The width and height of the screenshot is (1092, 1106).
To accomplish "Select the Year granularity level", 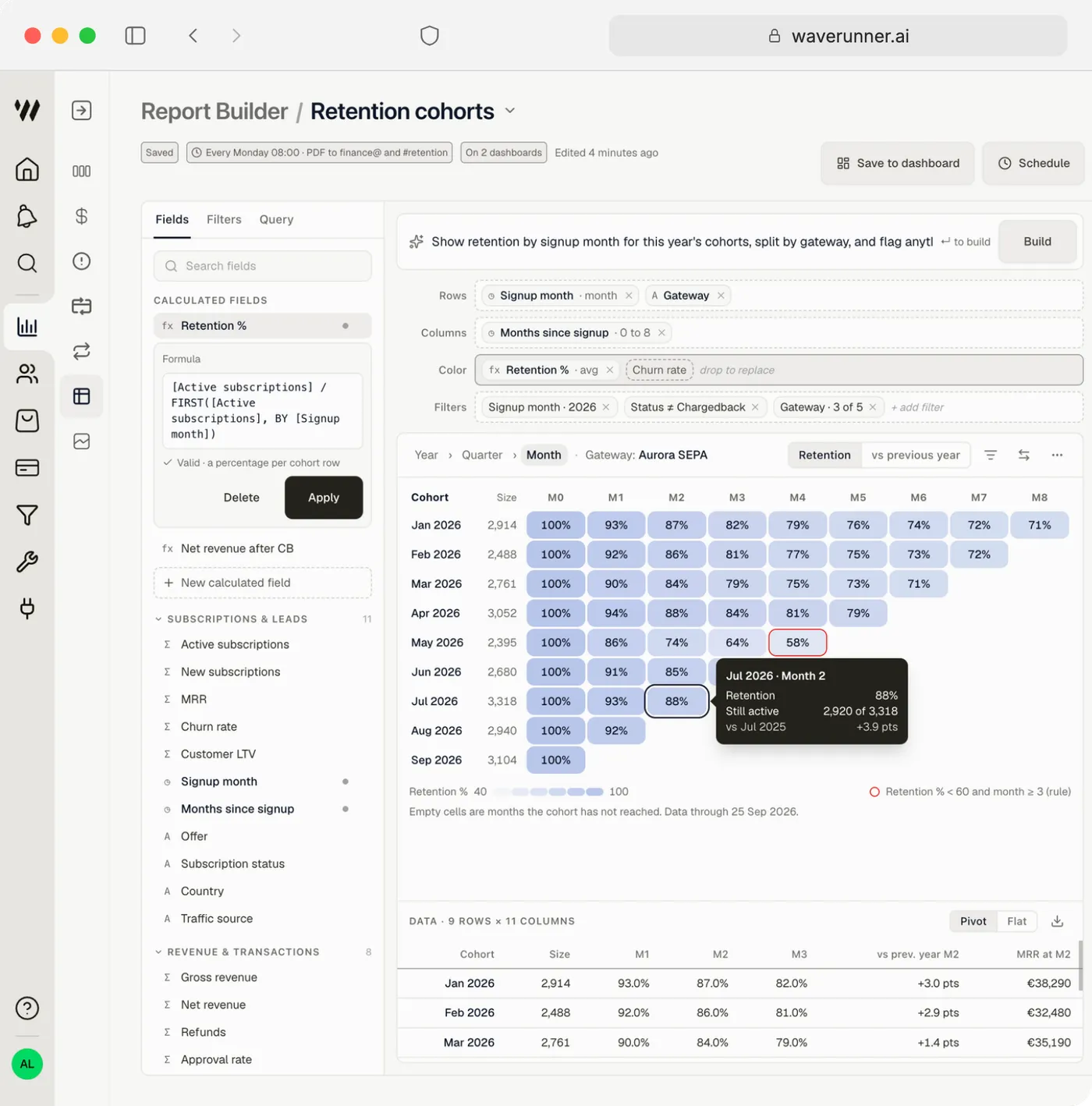I will pyautogui.click(x=426, y=455).
